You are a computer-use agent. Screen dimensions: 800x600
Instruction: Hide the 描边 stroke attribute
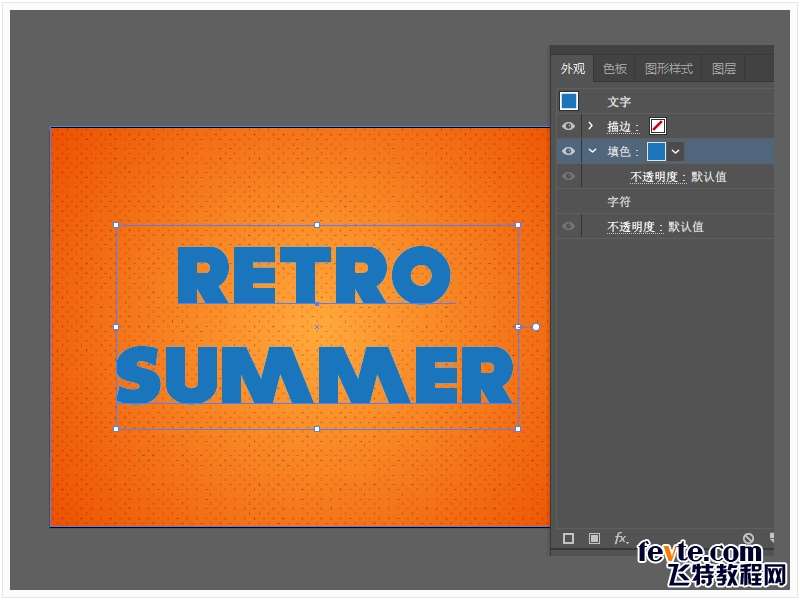click(x=568, y=126)
